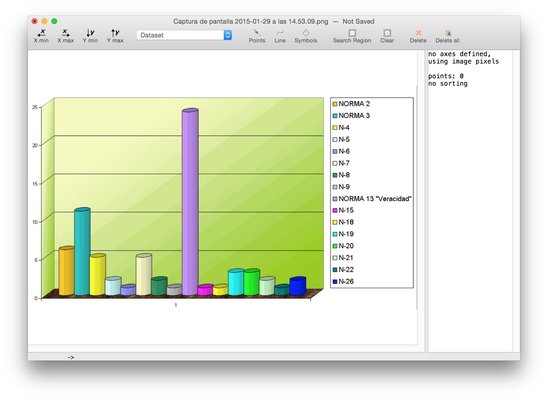Click the "->" status bar indicator

click(x=71, y=357)
